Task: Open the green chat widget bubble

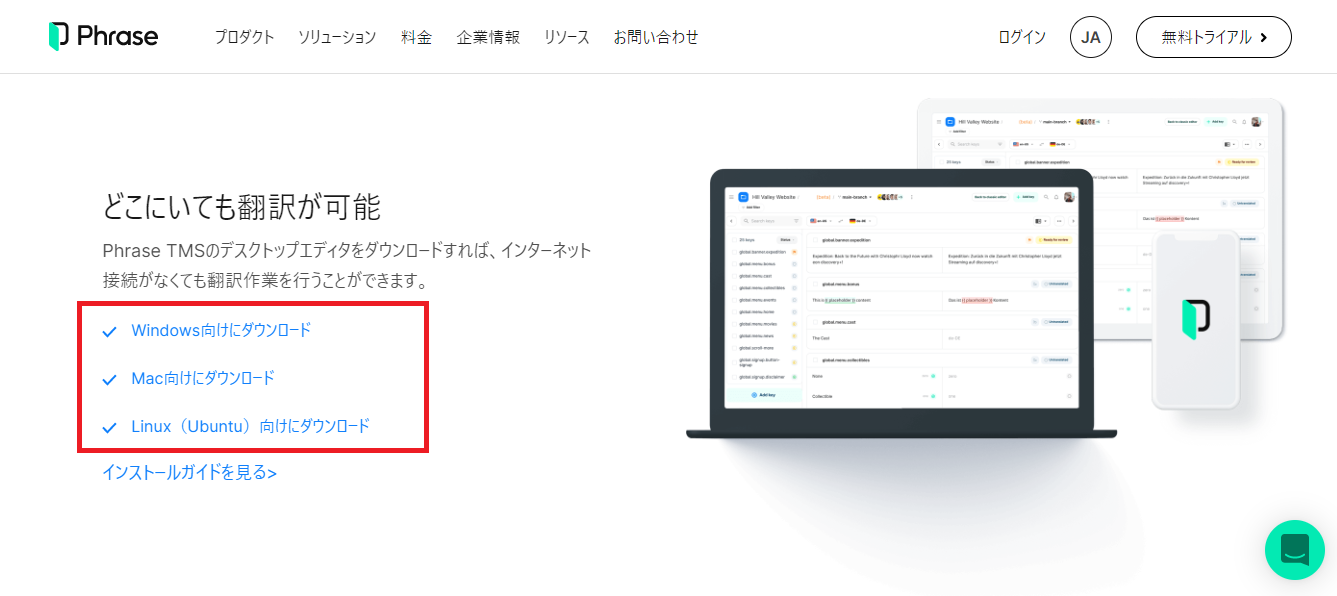Action: point(1294,550)
